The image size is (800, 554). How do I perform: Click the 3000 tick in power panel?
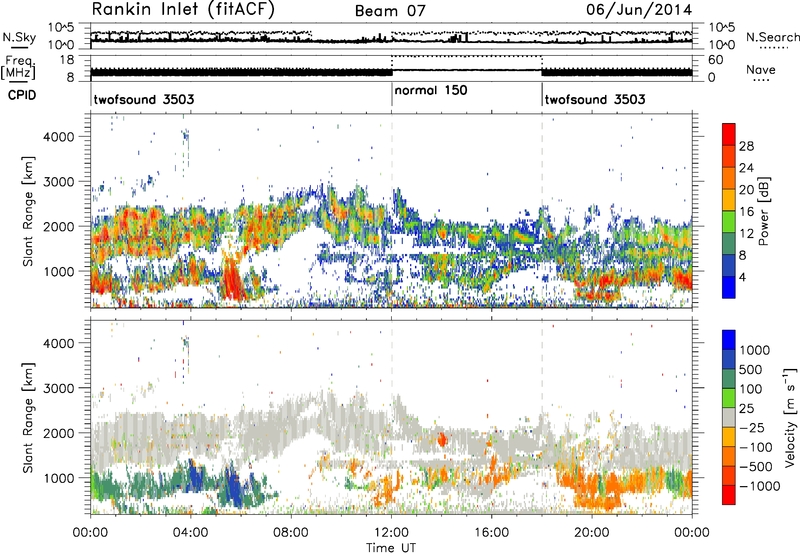pos(58,182)
